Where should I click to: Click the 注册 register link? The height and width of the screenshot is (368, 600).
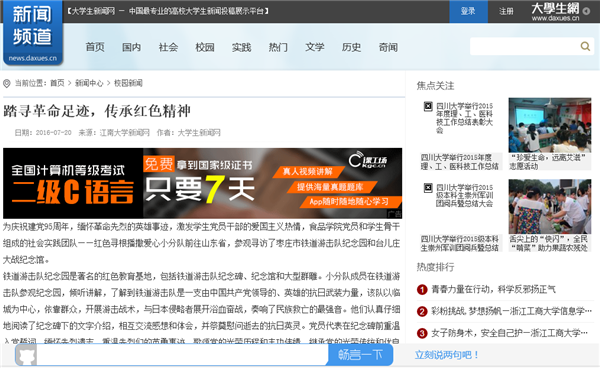tap(506, 11)
